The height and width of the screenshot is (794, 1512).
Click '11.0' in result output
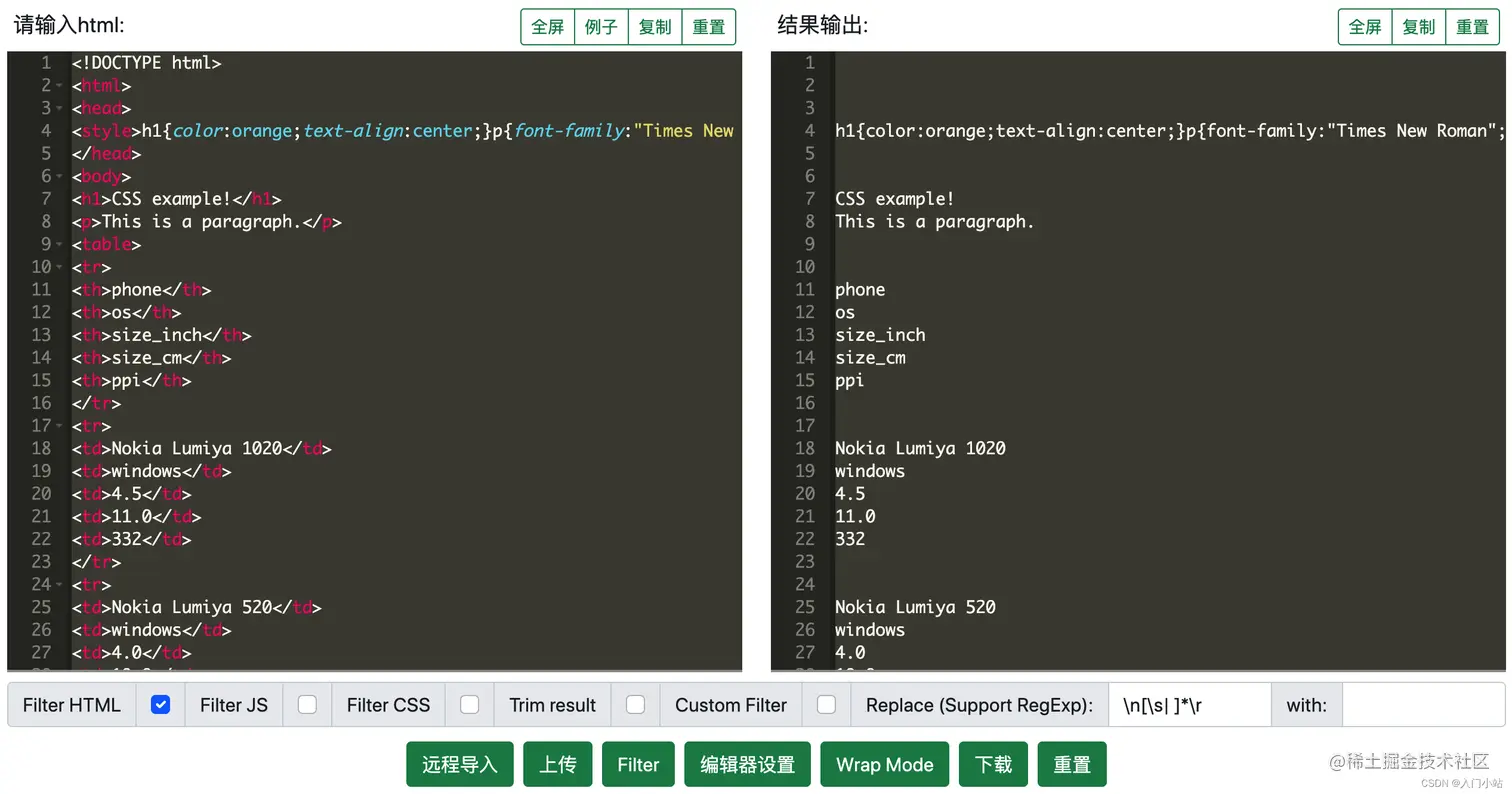click(x=856, y=516)
